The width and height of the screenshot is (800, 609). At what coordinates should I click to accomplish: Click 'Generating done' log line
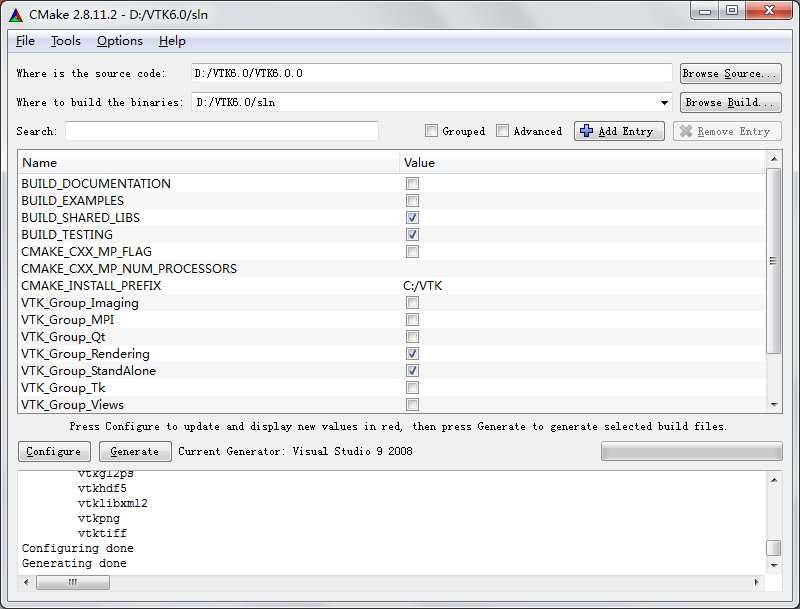74,563
